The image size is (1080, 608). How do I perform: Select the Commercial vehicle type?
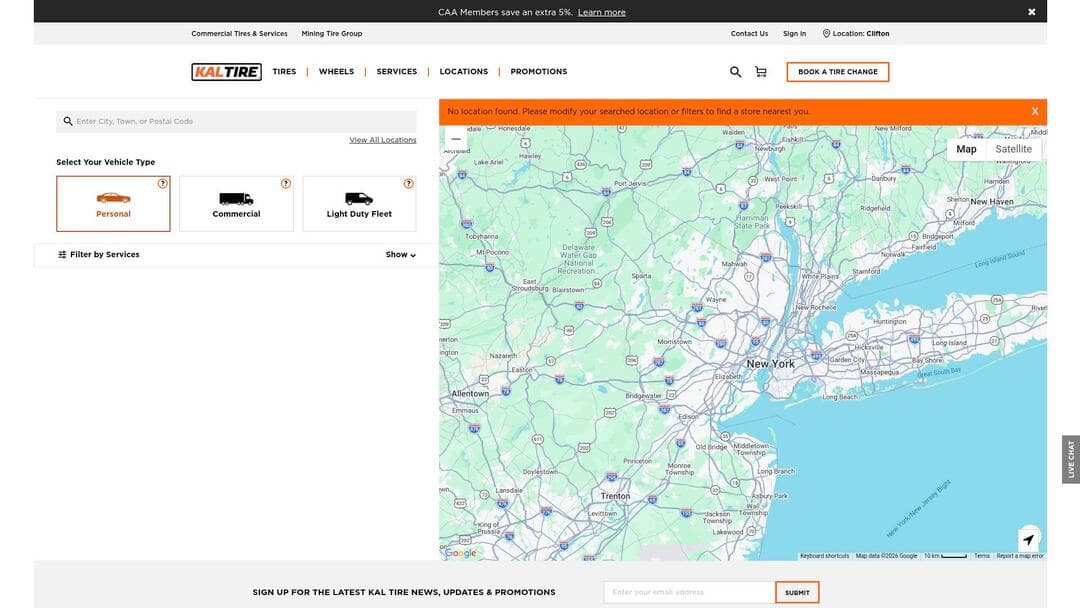pyautogui.click(x=236, y=203)
